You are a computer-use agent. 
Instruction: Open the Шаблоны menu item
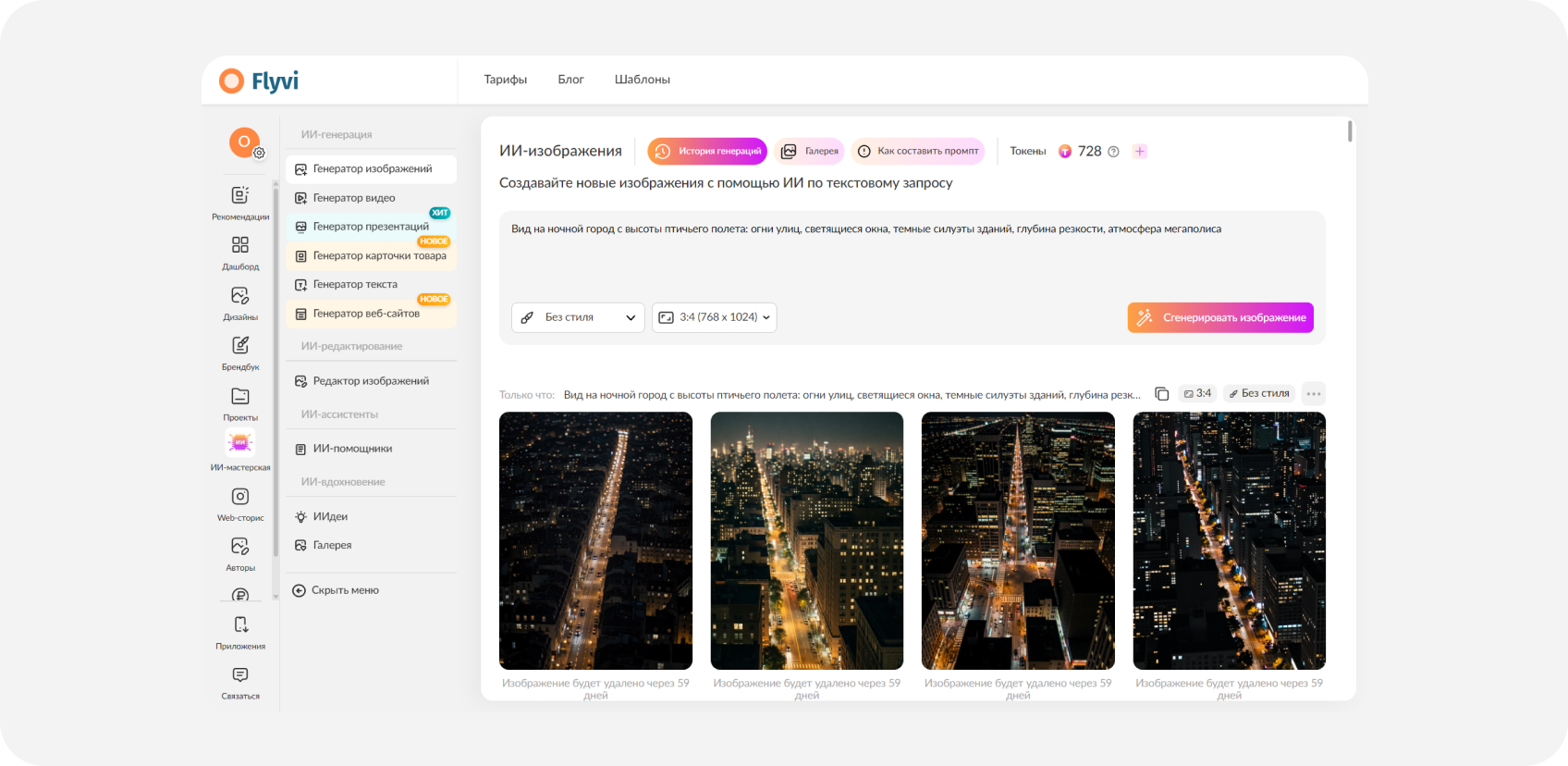643,80
